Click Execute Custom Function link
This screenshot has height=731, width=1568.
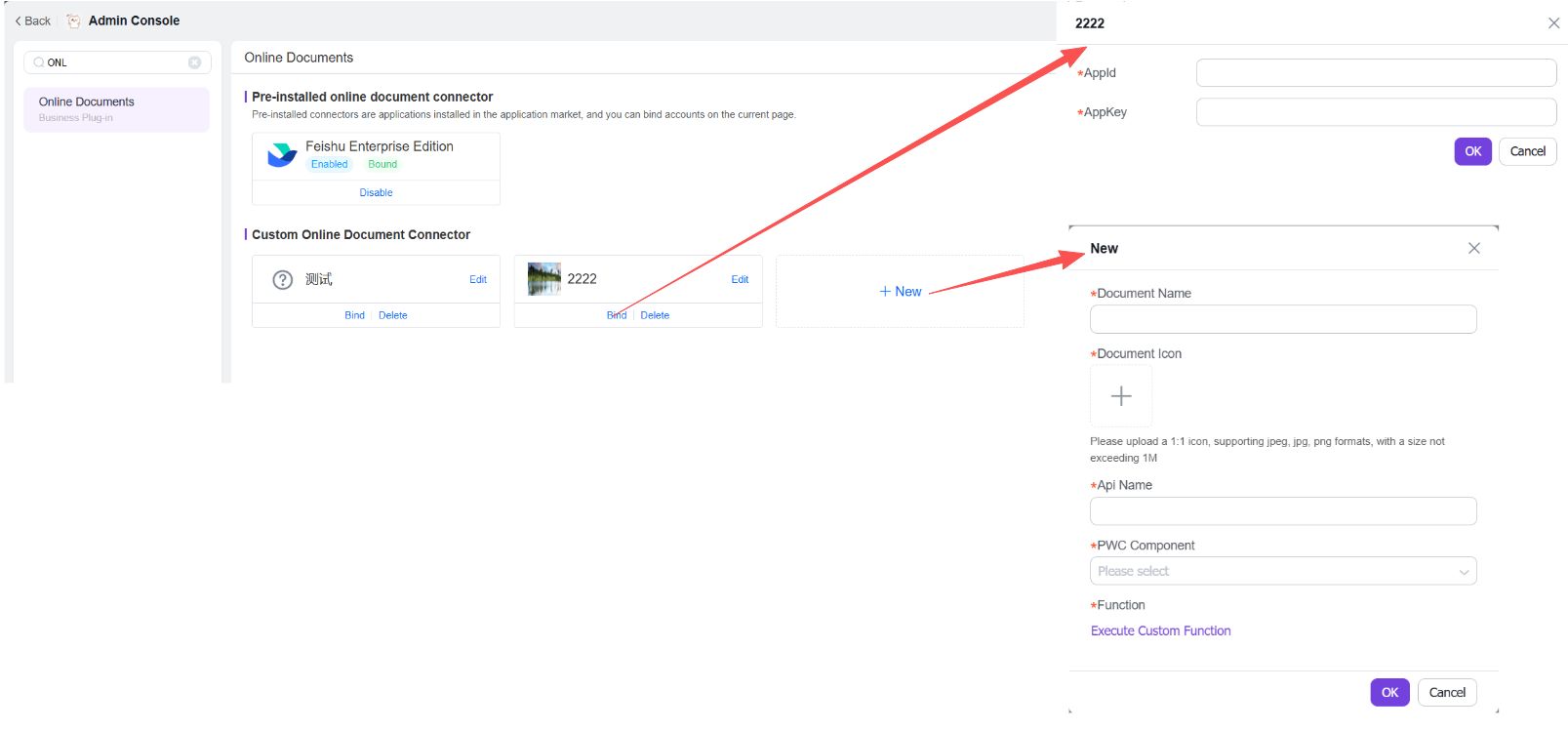[1160, 630]
